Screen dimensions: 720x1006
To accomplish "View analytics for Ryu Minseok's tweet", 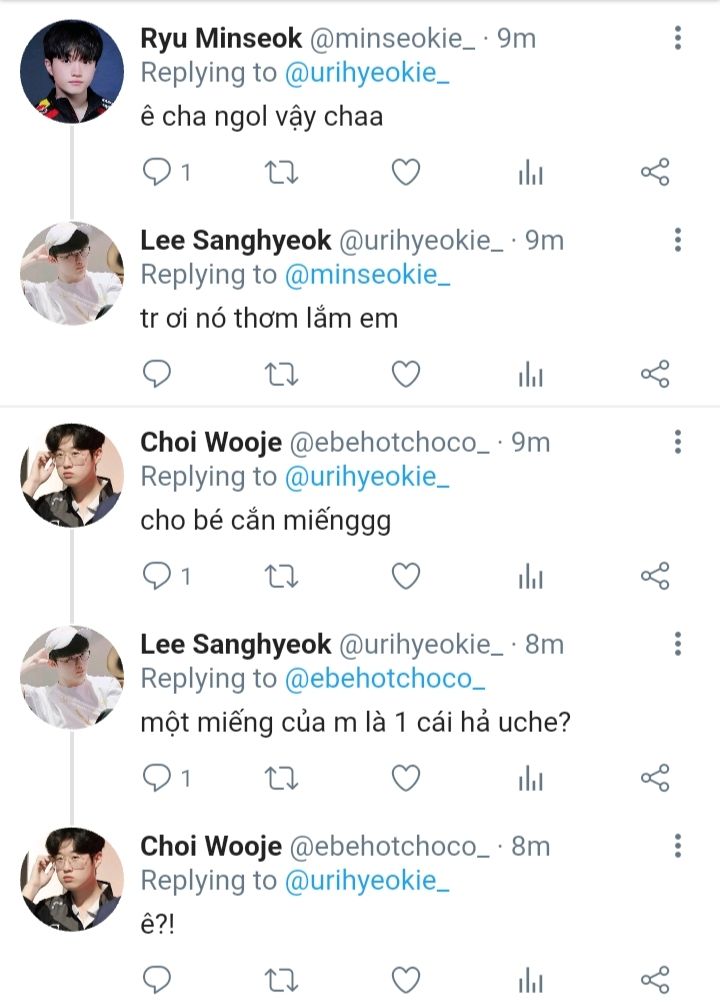I will click(530, 173).
